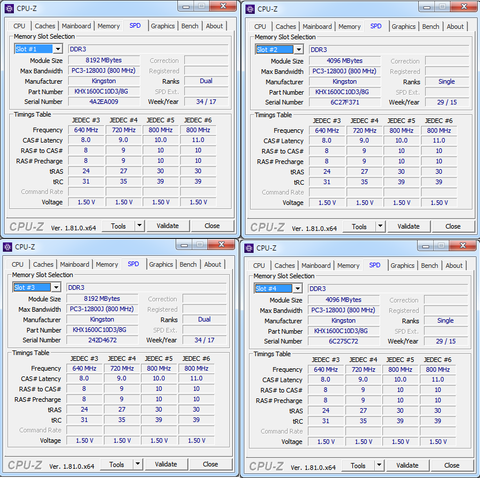Click Tools button in Slot #1 window

(118, 226)
